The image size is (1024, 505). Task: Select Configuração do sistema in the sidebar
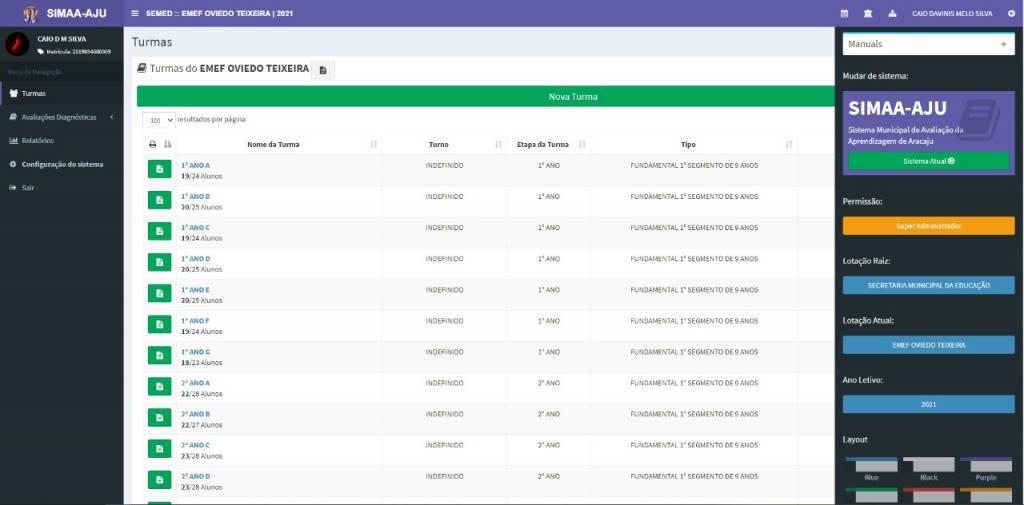point(62,164)
